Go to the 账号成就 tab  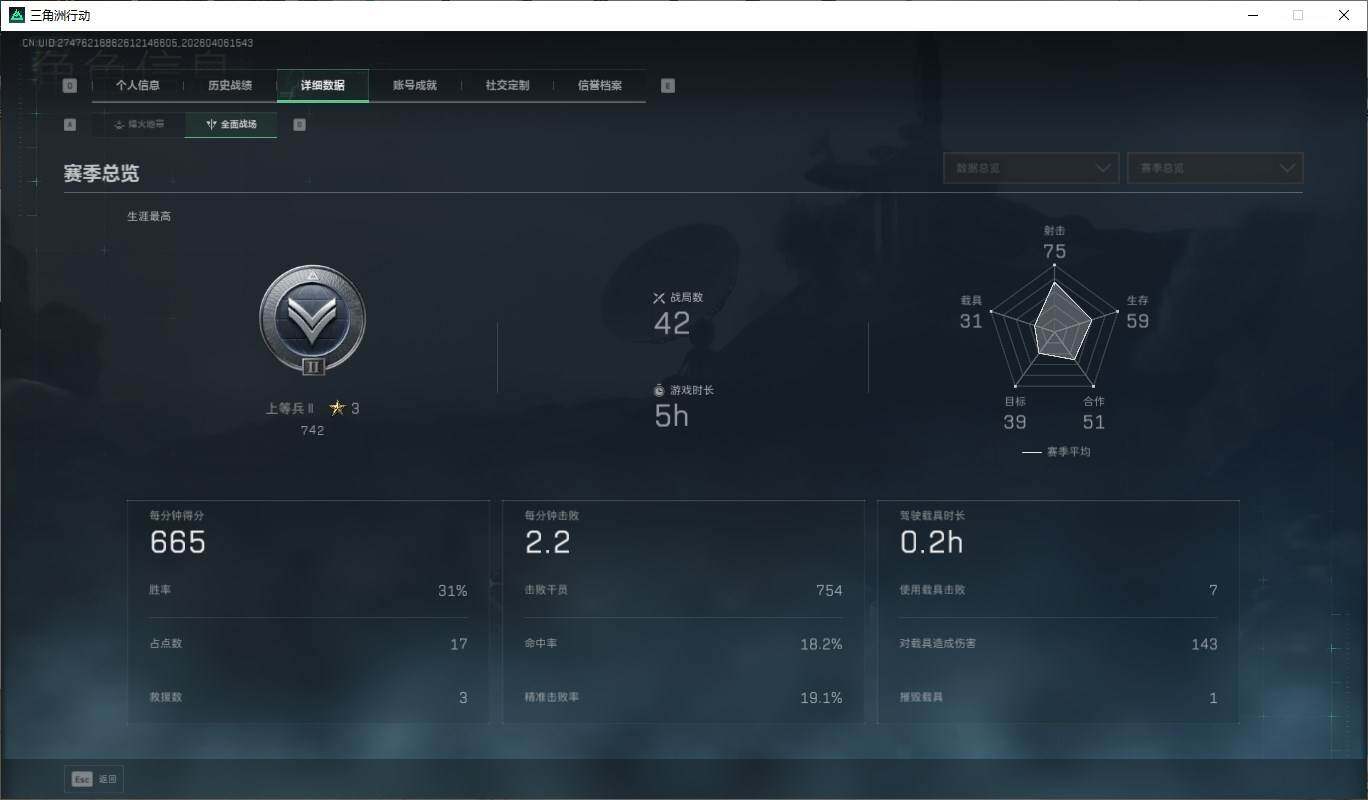click(x=415, y=86)
